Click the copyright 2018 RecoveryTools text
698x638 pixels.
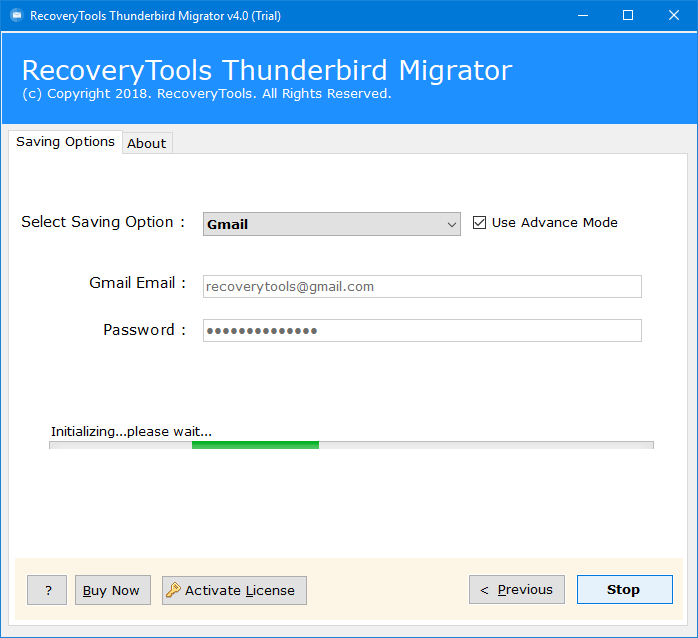tap(207, 93)
